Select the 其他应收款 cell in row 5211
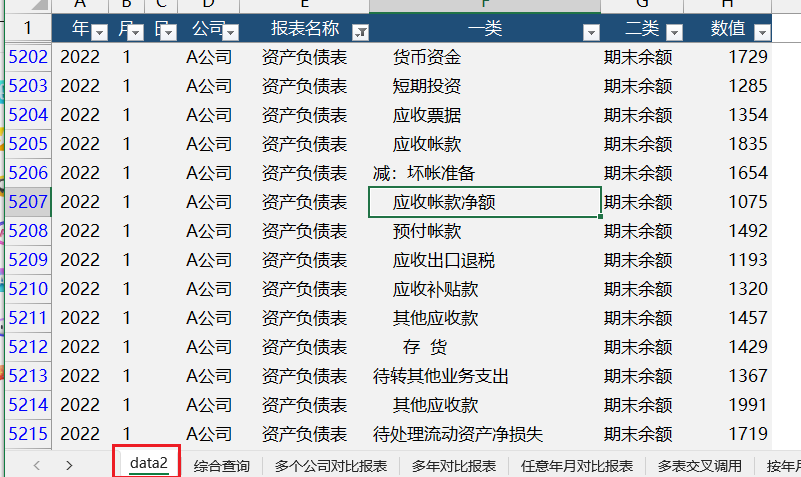 pos(484,318)
